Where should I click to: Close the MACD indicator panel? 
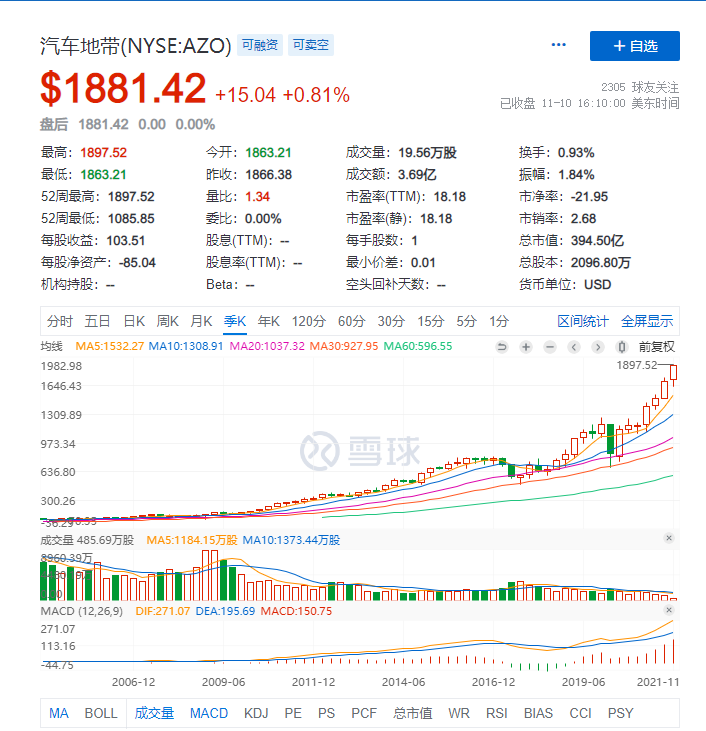668,610
